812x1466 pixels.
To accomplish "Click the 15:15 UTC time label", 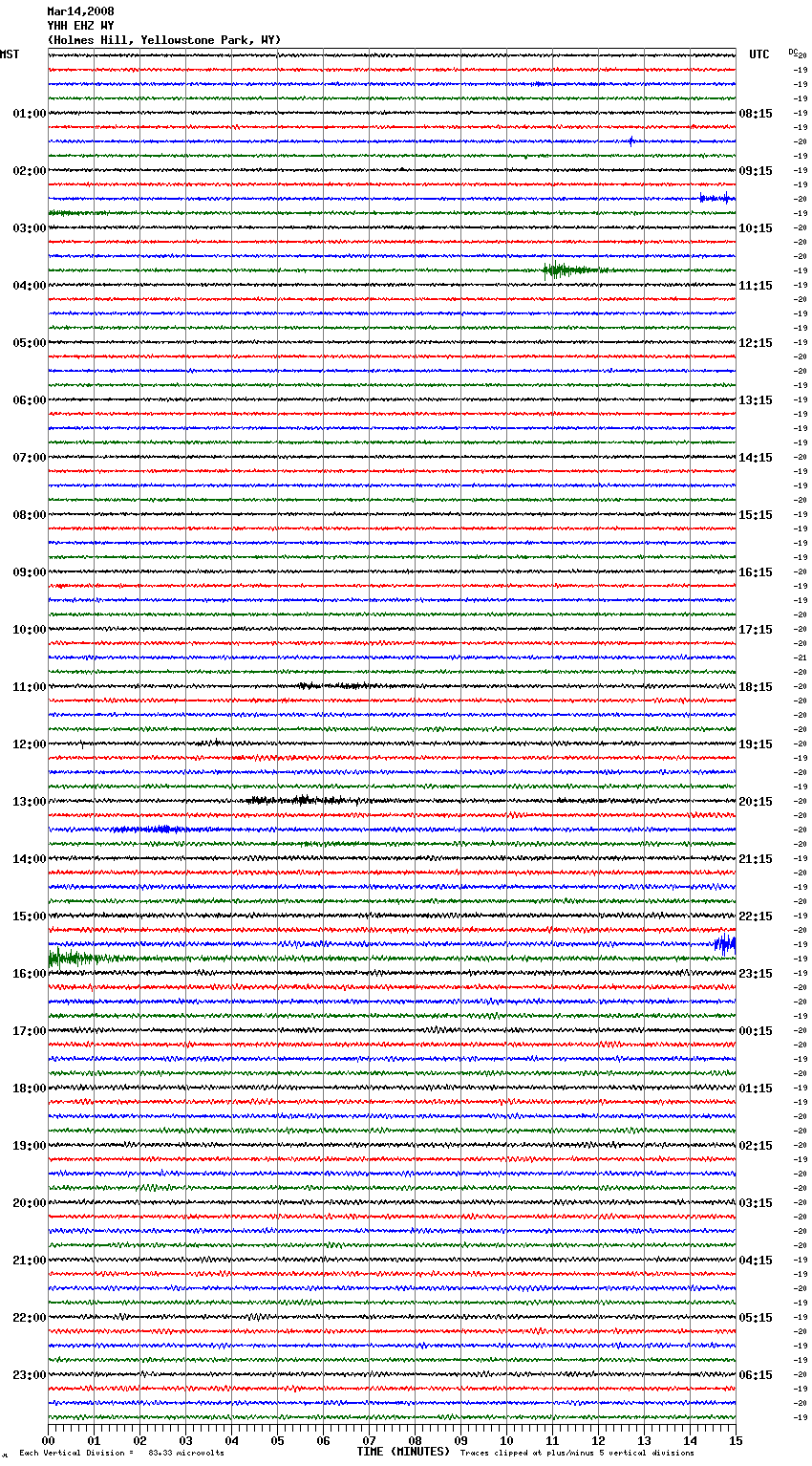I will (x=756, y=515).
